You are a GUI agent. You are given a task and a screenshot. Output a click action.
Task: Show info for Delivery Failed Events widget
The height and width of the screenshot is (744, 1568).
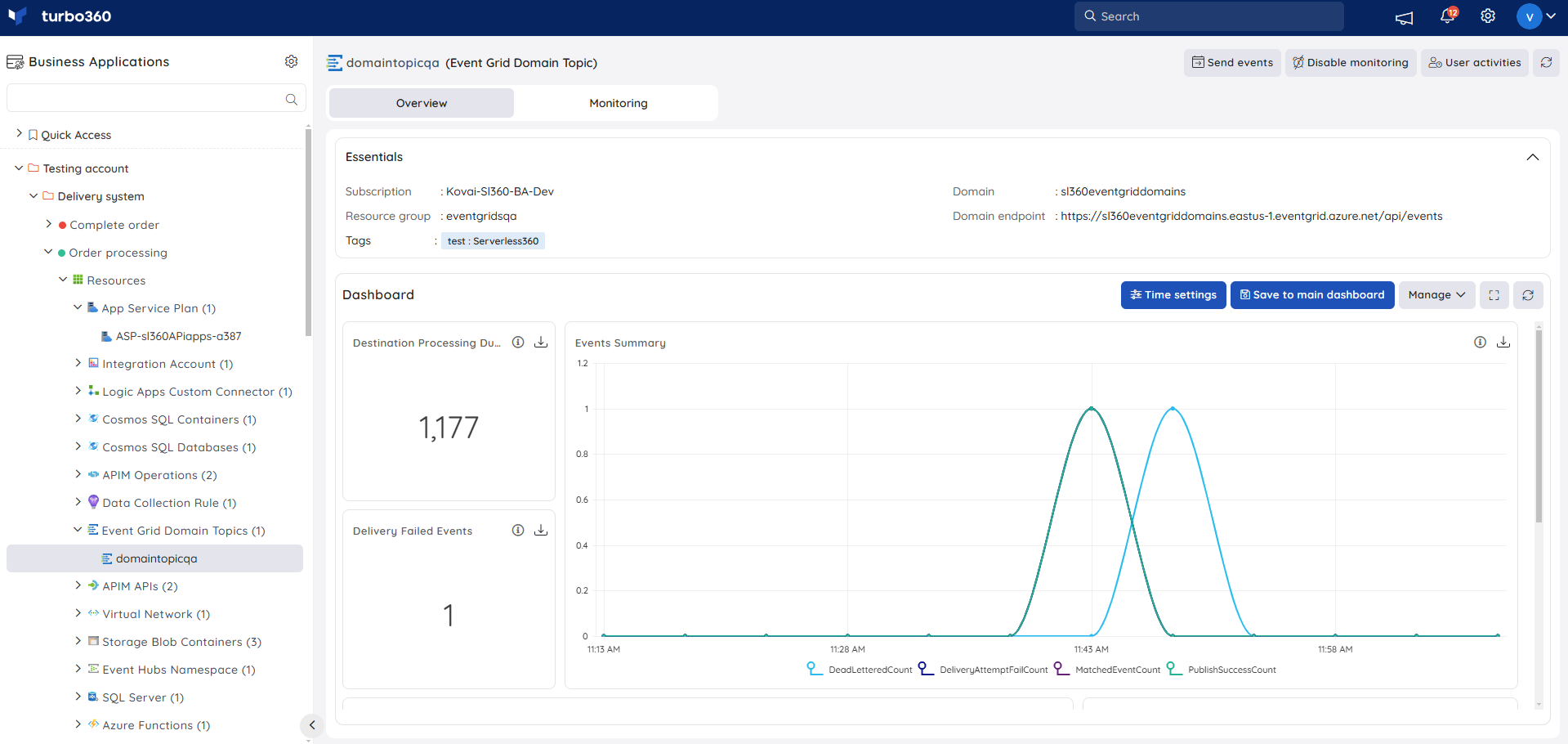pos(518,531)
